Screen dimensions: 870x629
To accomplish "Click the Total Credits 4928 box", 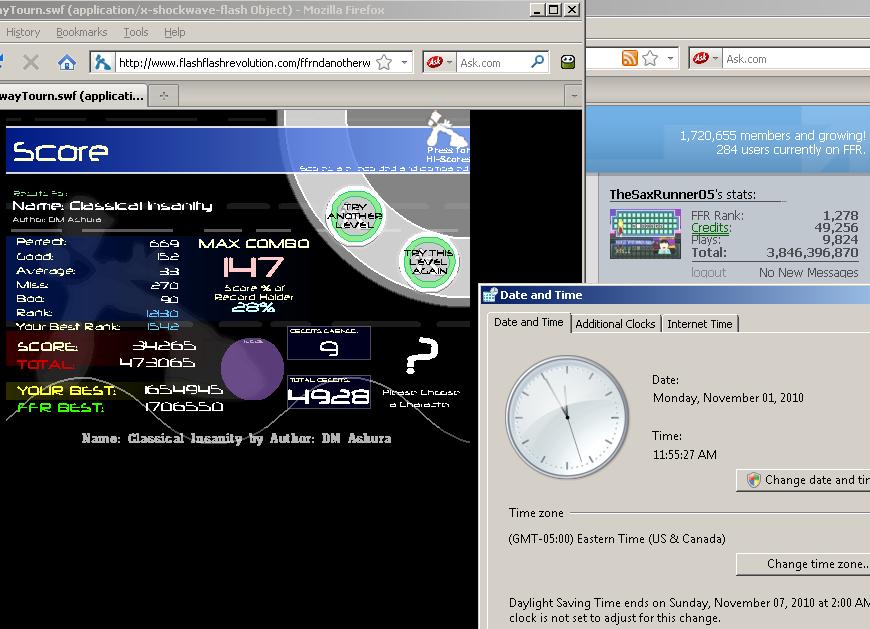I will tap(328, 392).
